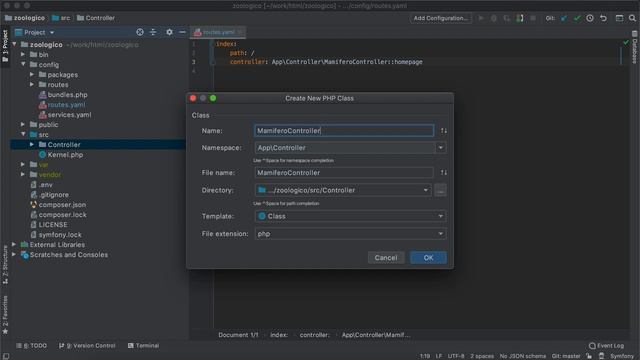Click the lock icon in status bar
This screenshot has width=640, height=360.
pyautogui.click(x=589, y=356)
